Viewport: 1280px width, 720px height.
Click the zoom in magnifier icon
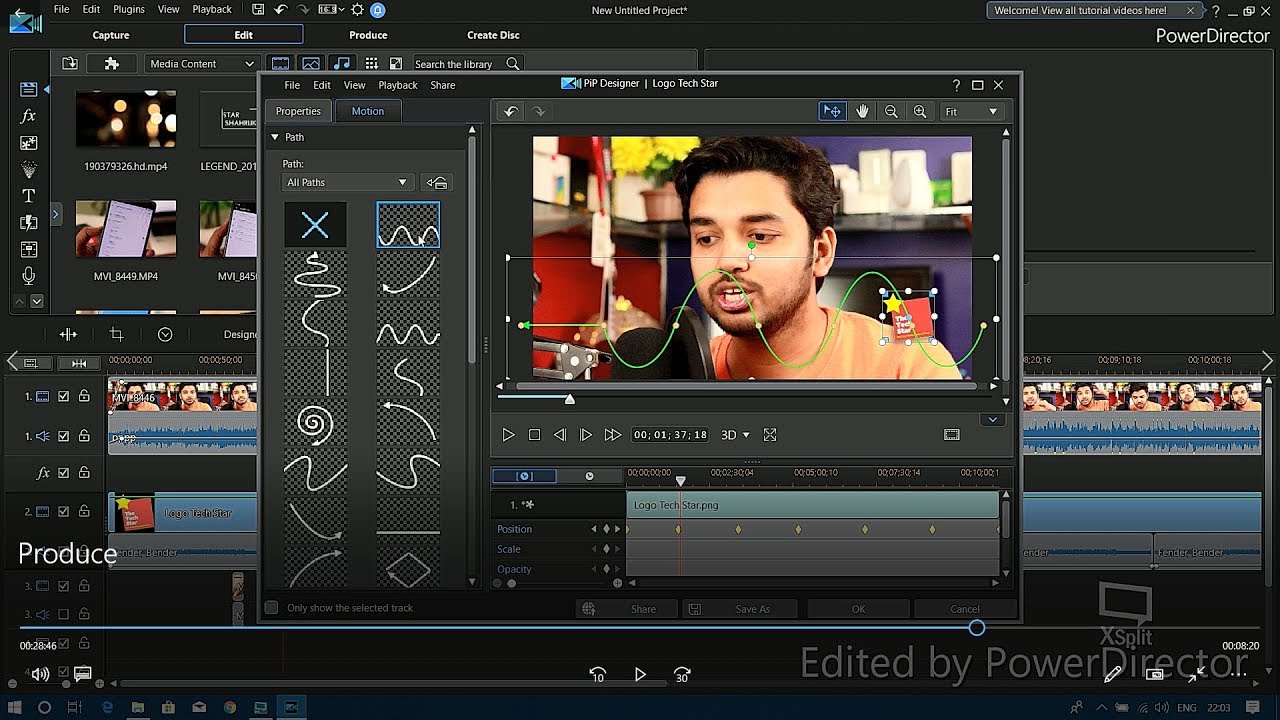pos(920,112)
